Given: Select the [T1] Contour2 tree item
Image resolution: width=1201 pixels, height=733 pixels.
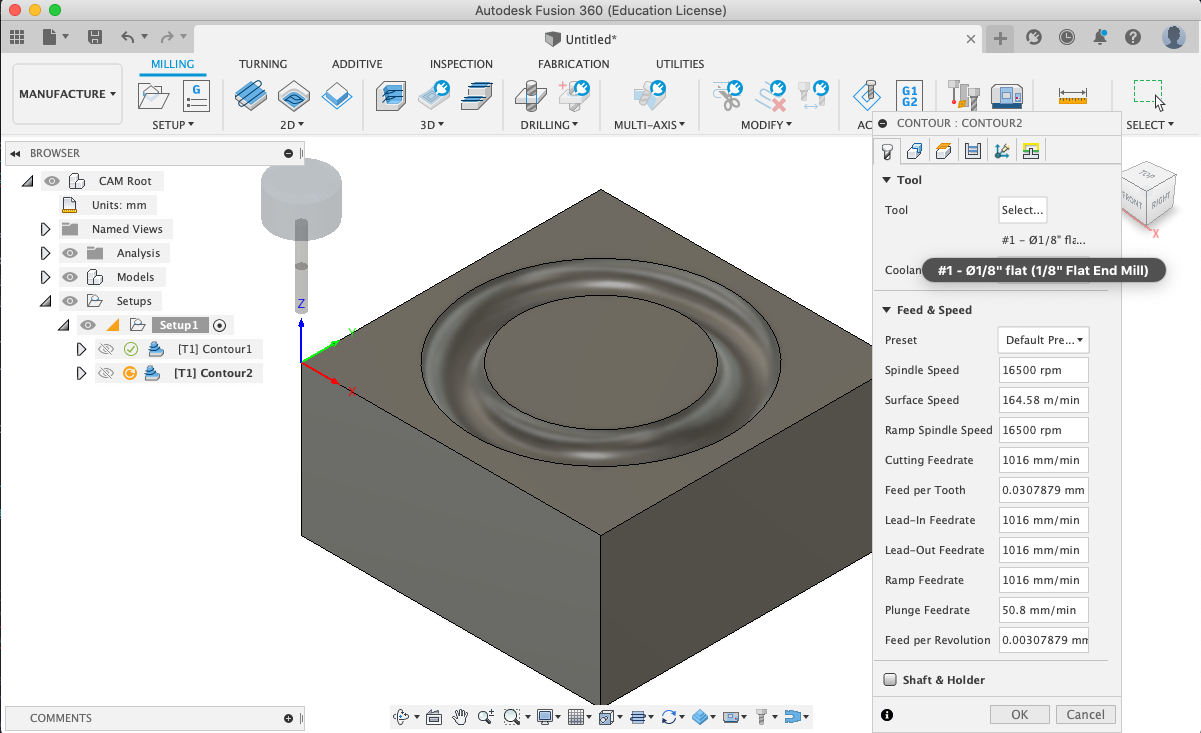Looking at the screenshot, I should [x=212, y=373].
